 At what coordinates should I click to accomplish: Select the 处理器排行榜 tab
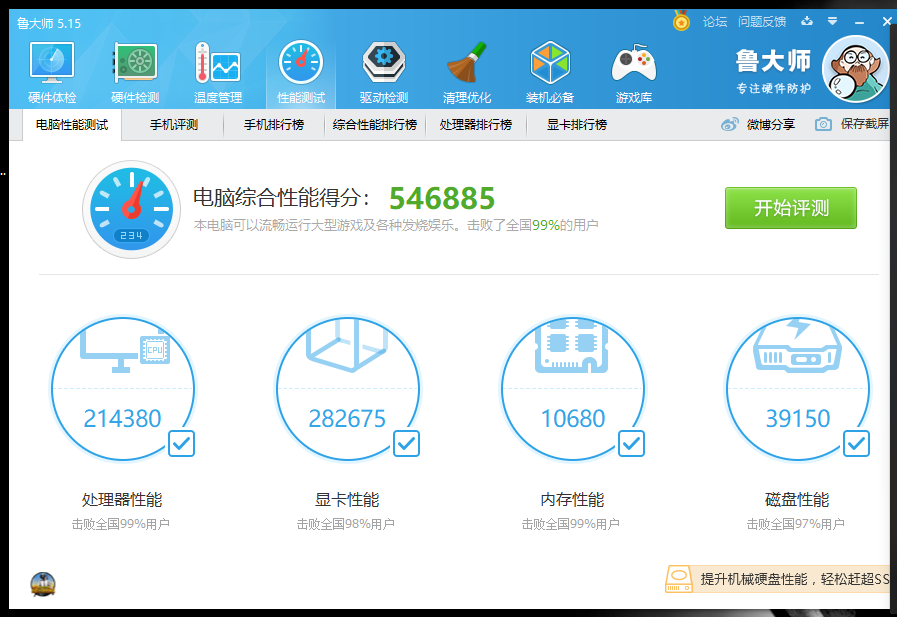point(475,125)
